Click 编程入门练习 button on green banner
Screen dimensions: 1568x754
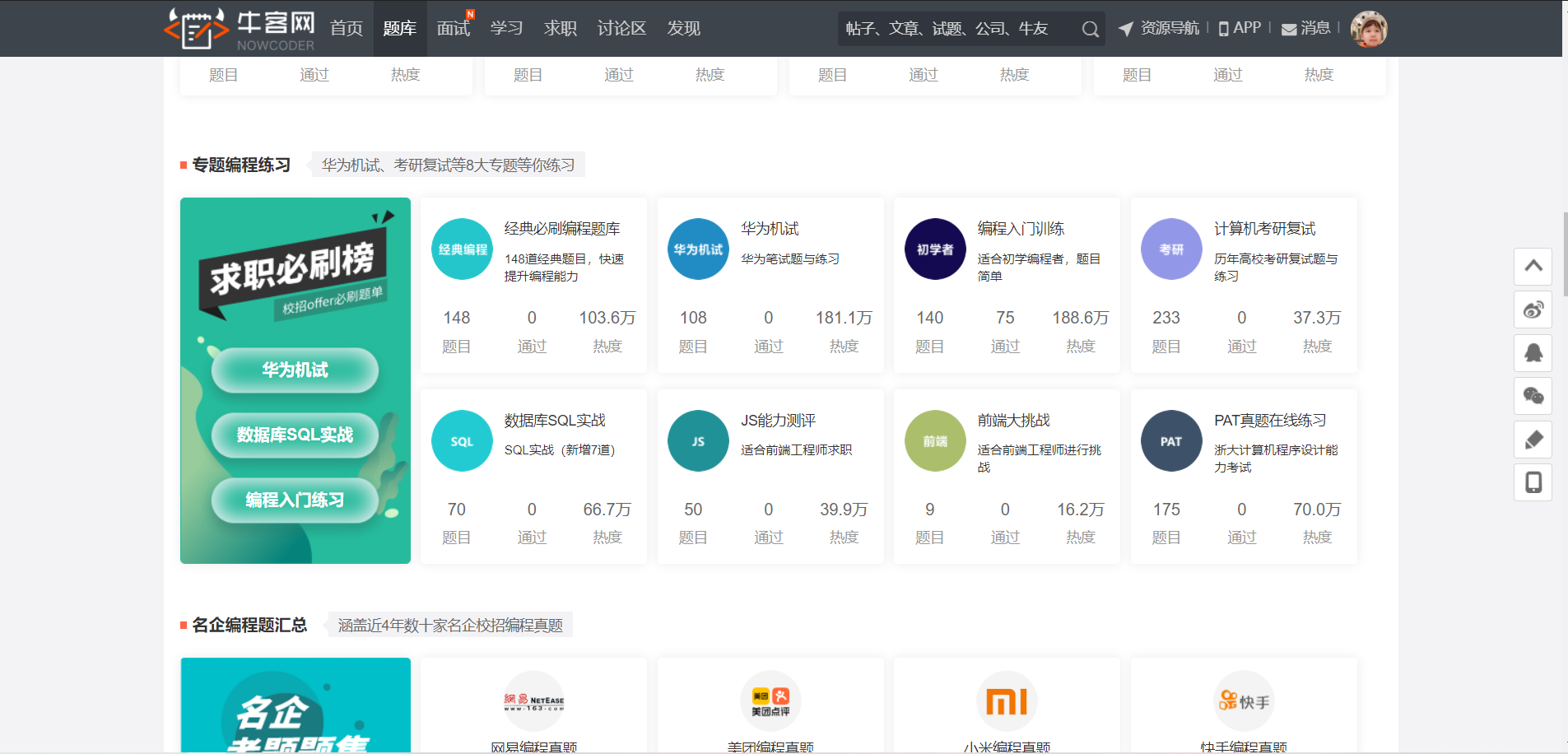click(295, 500)
